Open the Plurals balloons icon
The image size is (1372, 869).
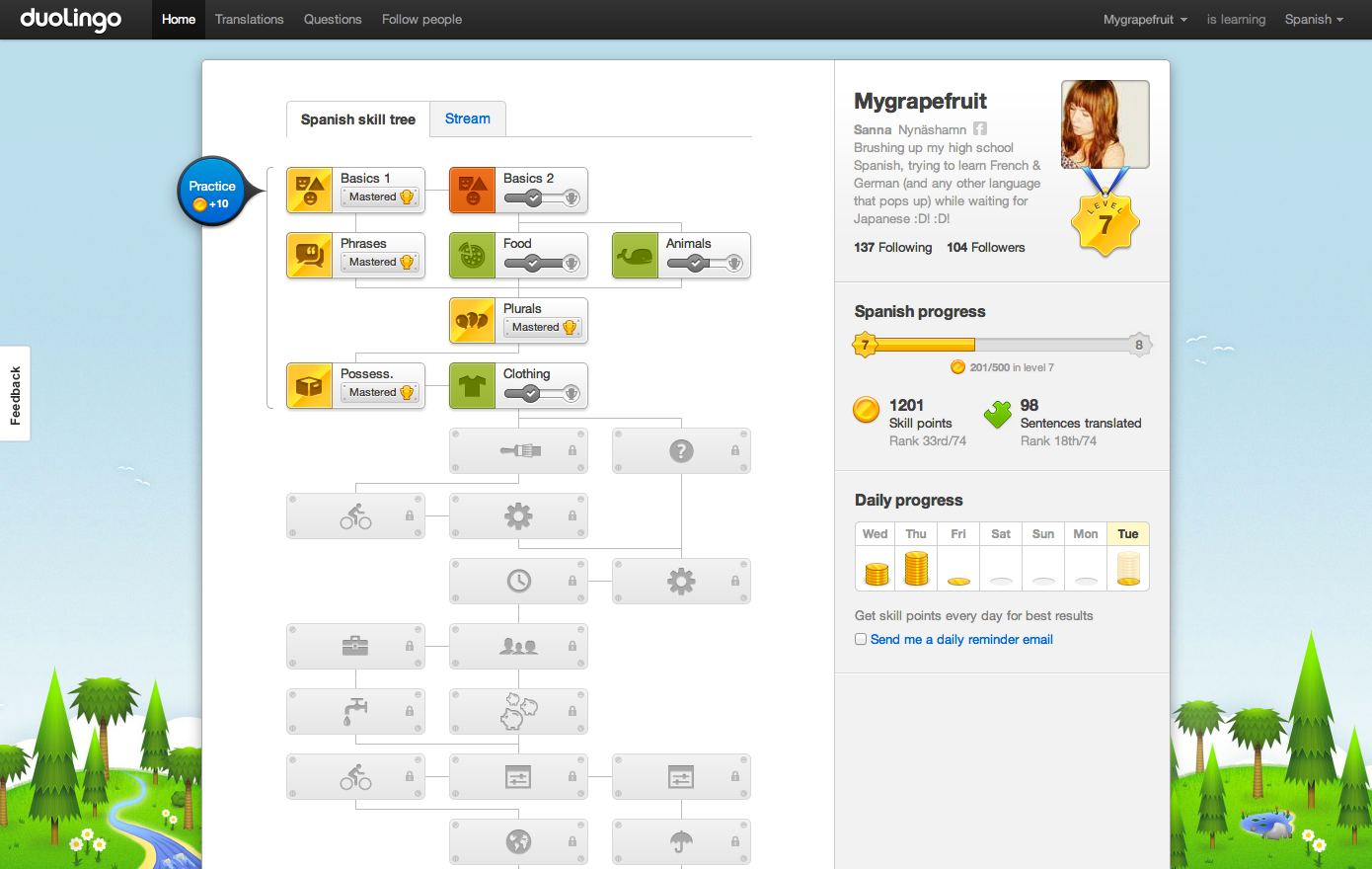pyautogui.click(x=472, y=320)
